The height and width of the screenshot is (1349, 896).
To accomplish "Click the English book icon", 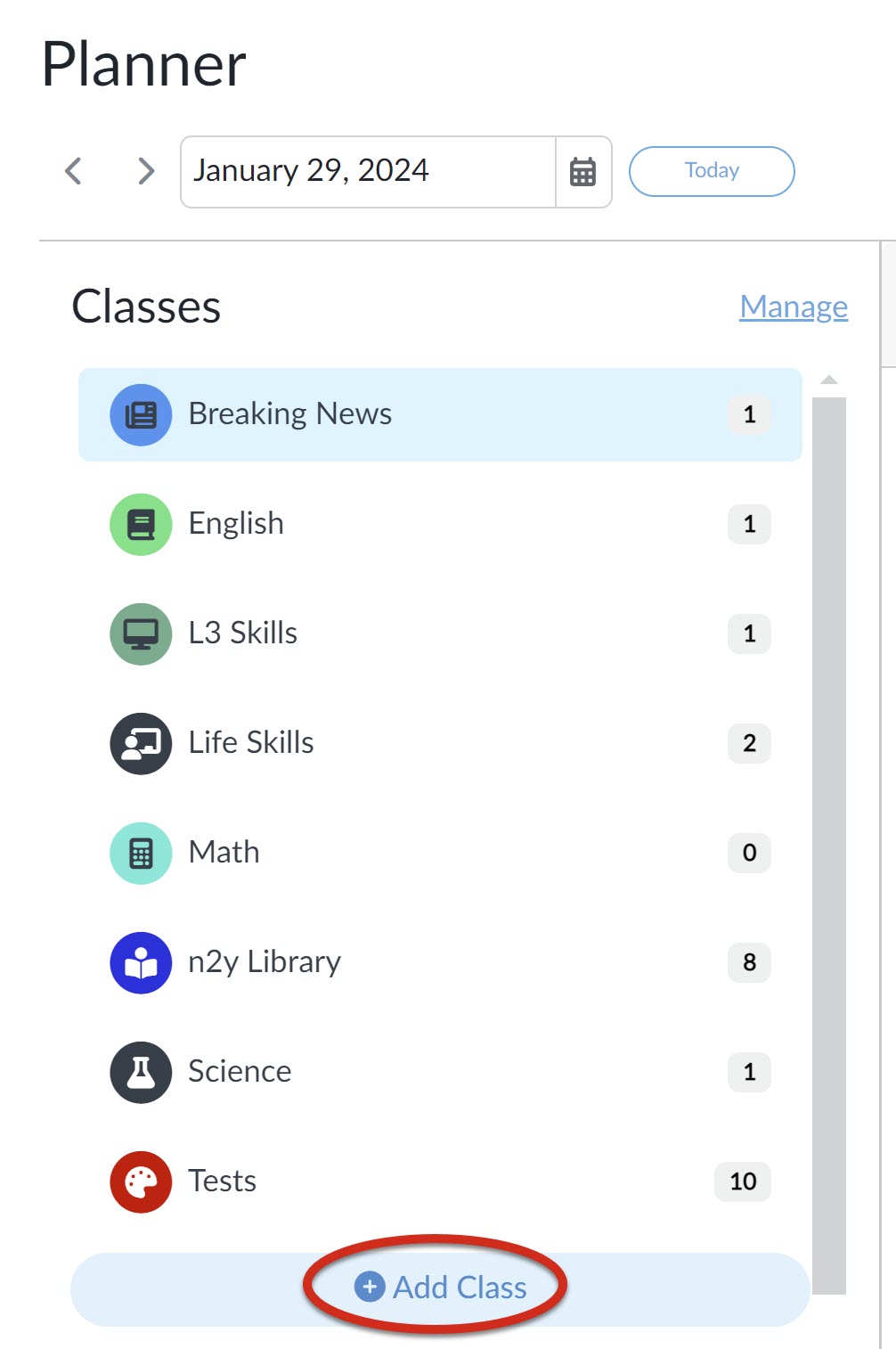I will (141, 524).
